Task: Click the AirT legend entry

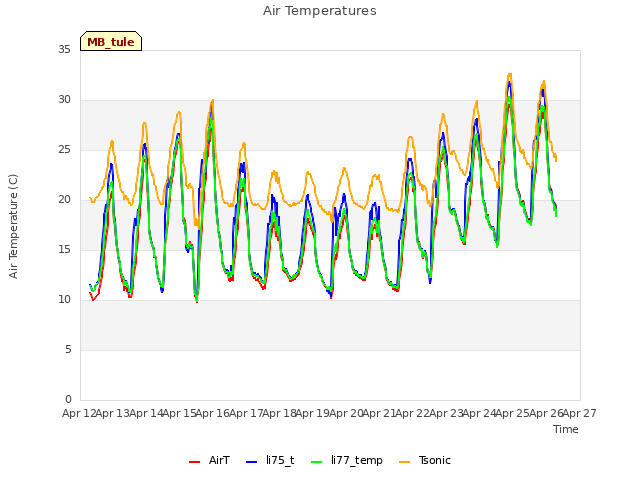Action: 209,460
